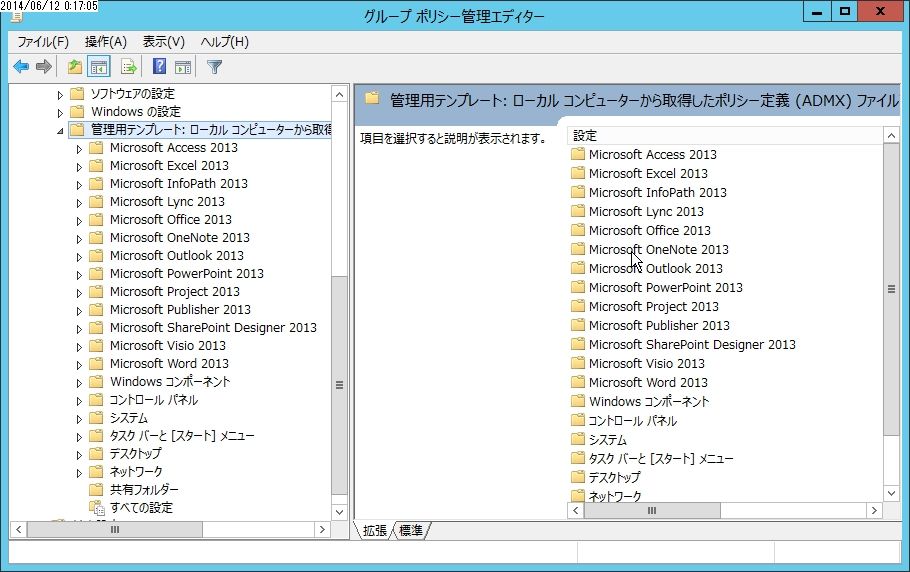Click the Back arrow toolbar icon
The height and width of the screenshot is (572, 910).
[x=21, y=67]
